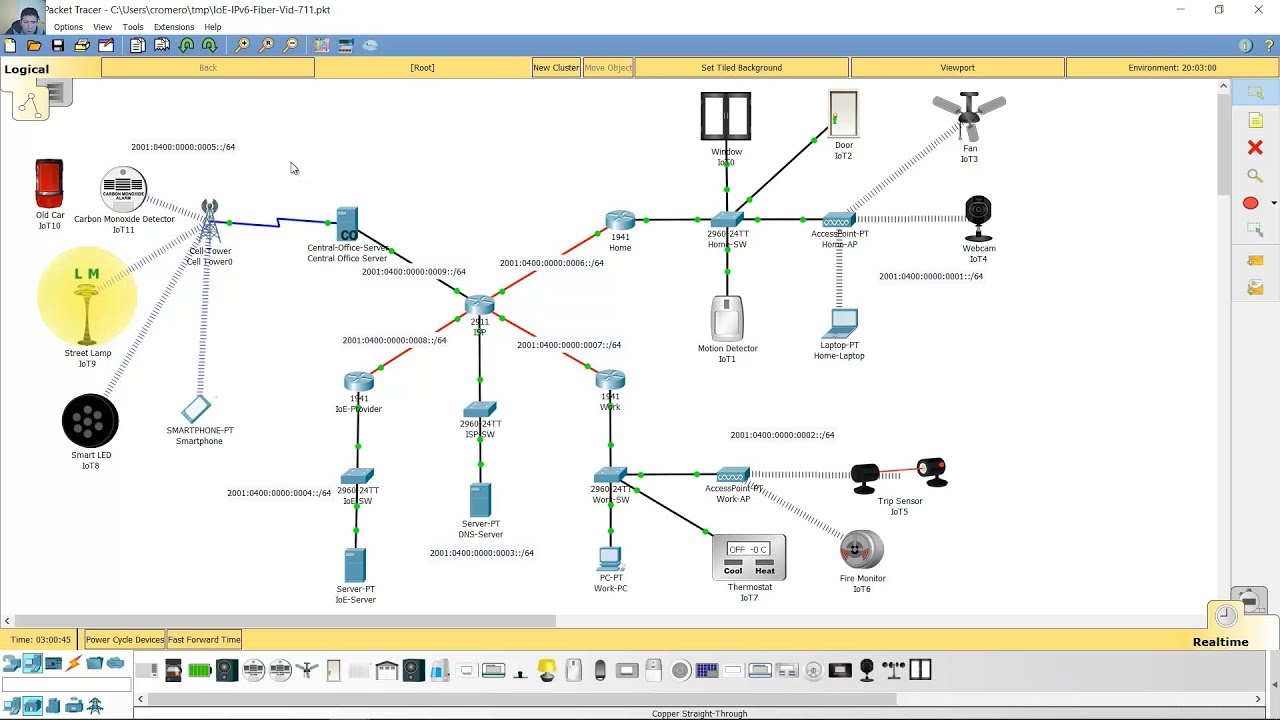This screenshot has width=1280, height=720.
Task: Choose the Select tool in right panel
Action: 1255,92
